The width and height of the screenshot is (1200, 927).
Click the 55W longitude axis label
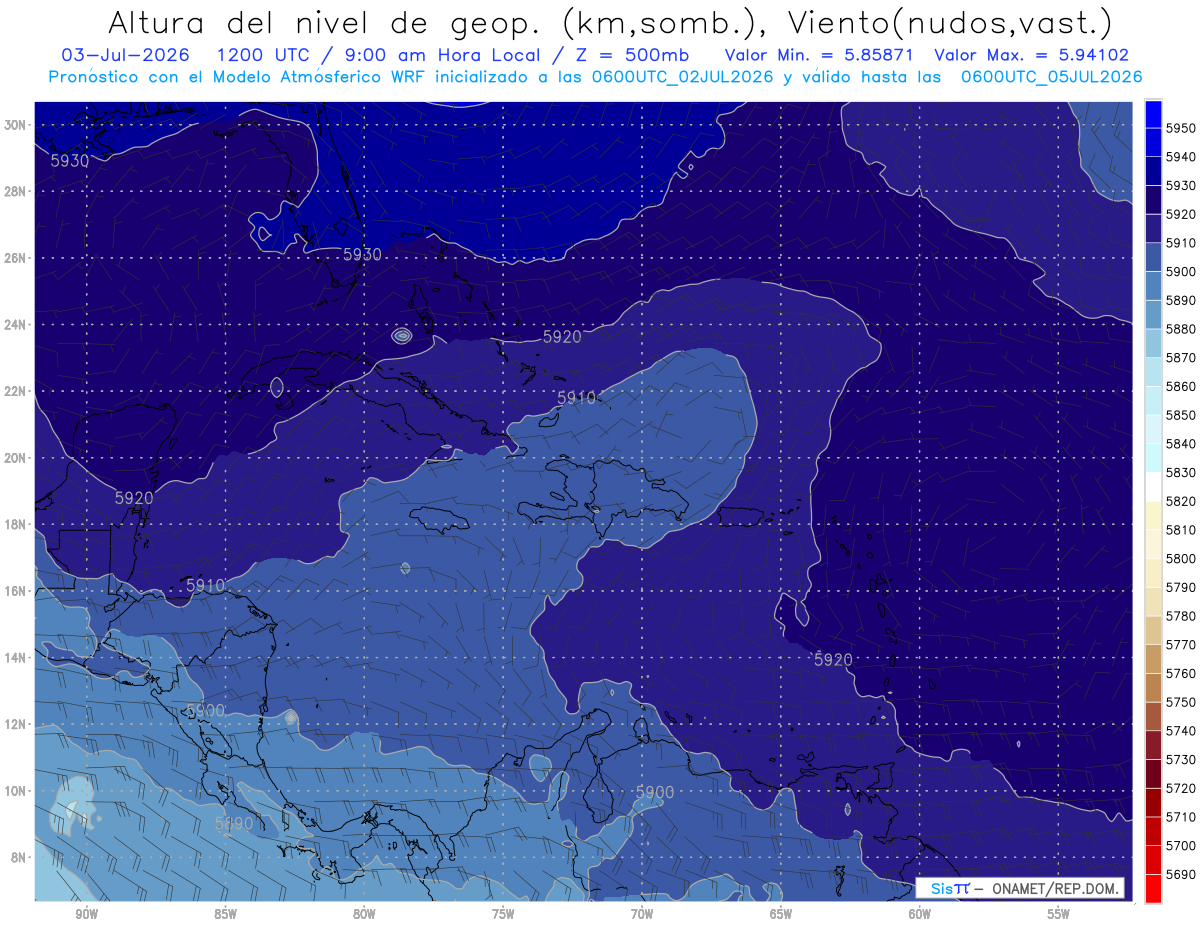[x=1059, y=913]
